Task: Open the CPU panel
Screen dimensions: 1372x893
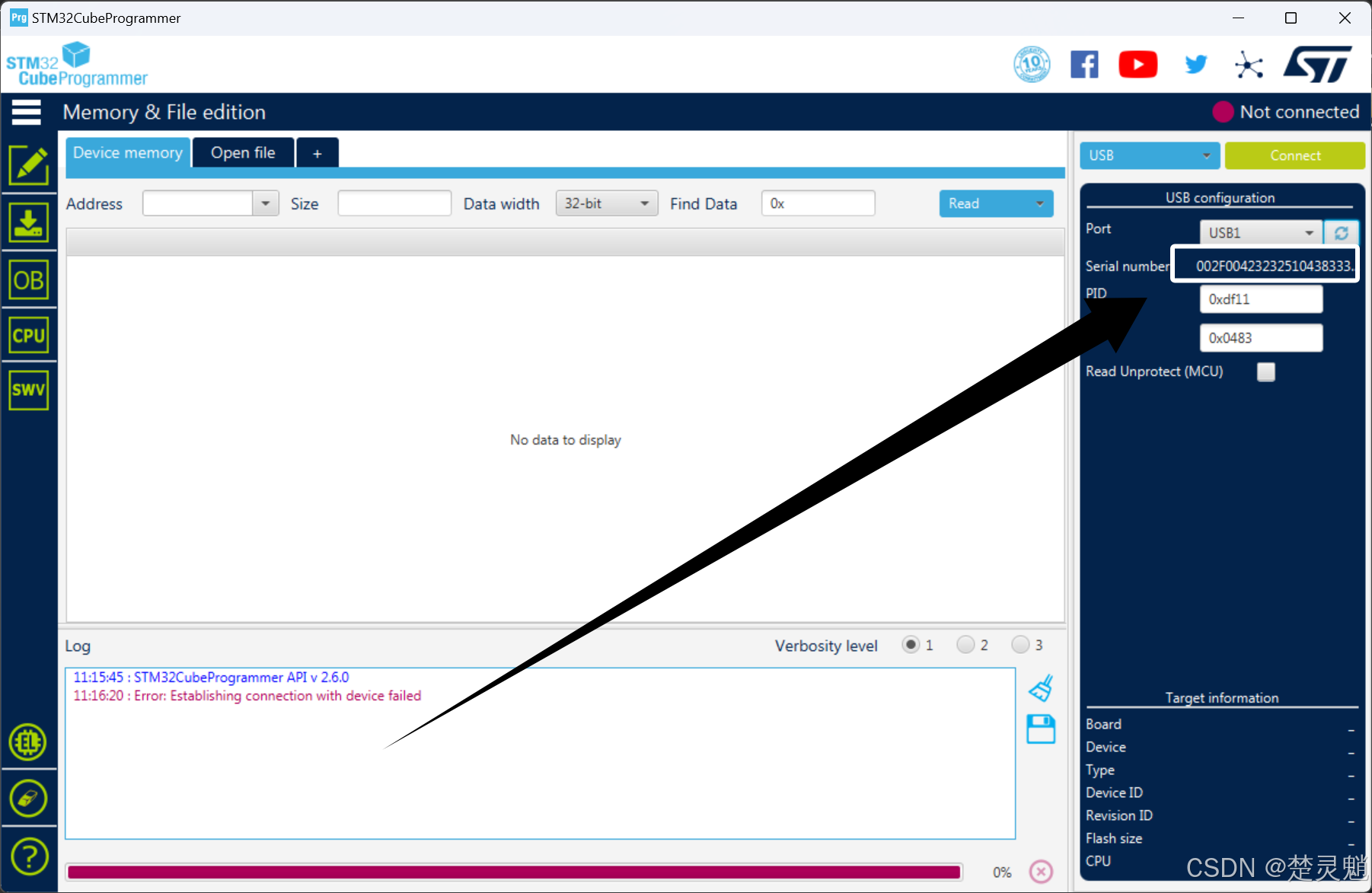Action: click(29, 336)
